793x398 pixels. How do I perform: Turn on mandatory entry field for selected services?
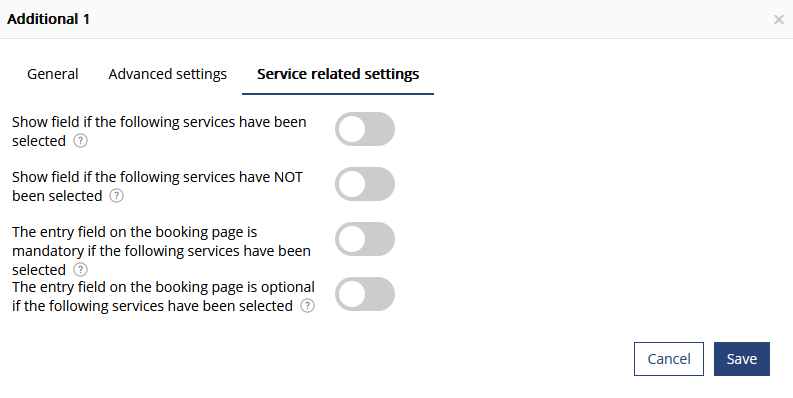point(365,239)
